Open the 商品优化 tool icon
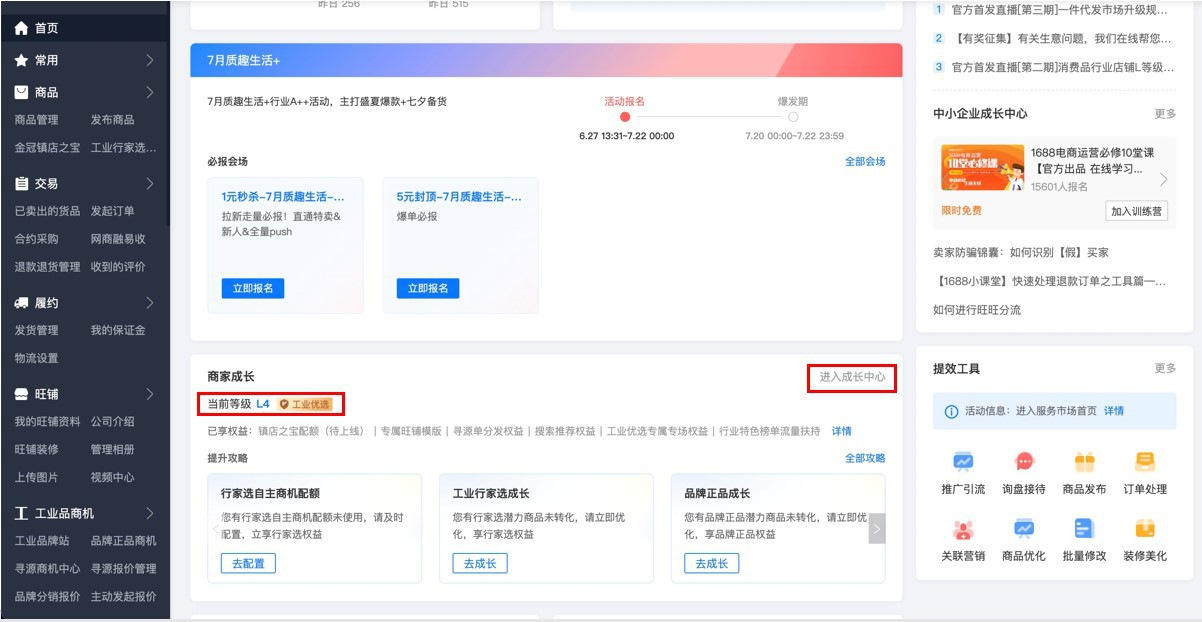Viewport: 1202px width, 622px height. (x=1024, y=529)
